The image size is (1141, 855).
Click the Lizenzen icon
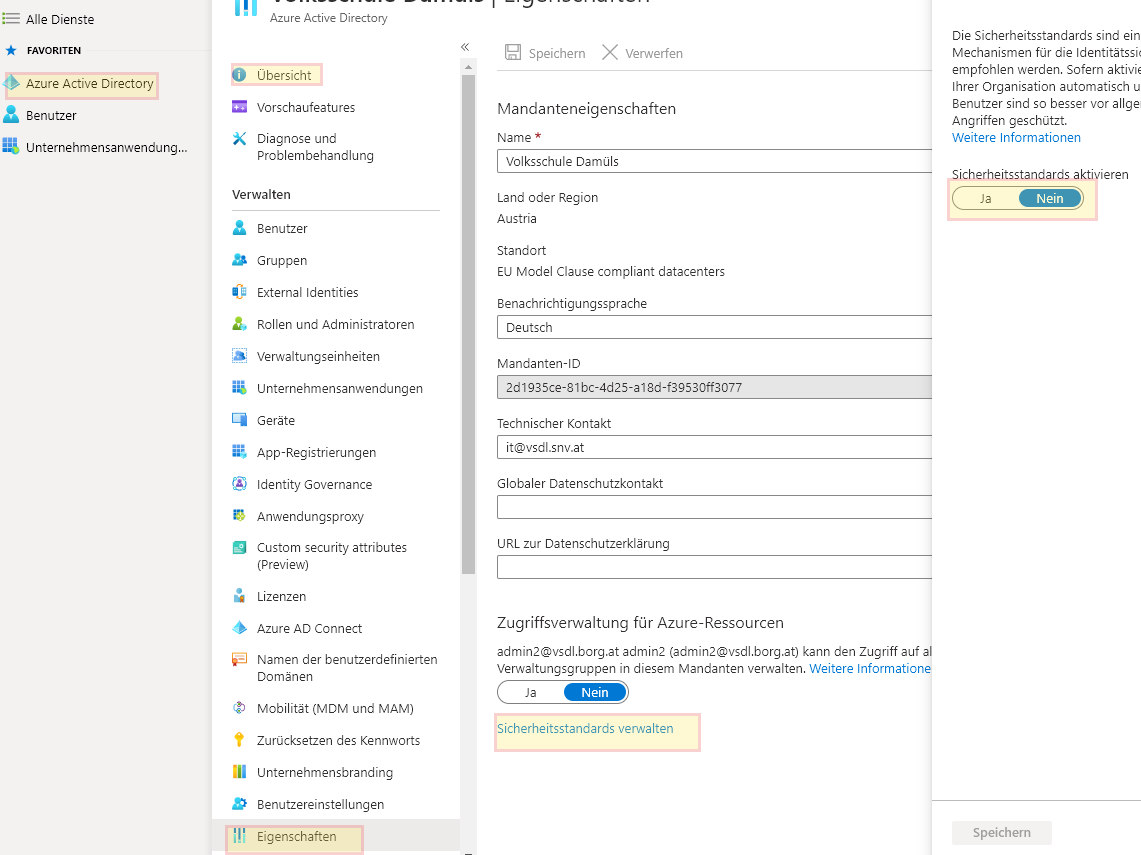(x=240, y=596)
